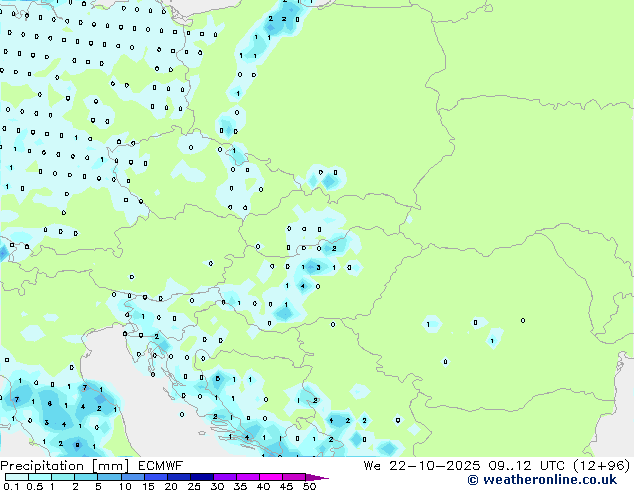Click the ECMWF model label
634x490 pixels.
click(x=161, y=466)
